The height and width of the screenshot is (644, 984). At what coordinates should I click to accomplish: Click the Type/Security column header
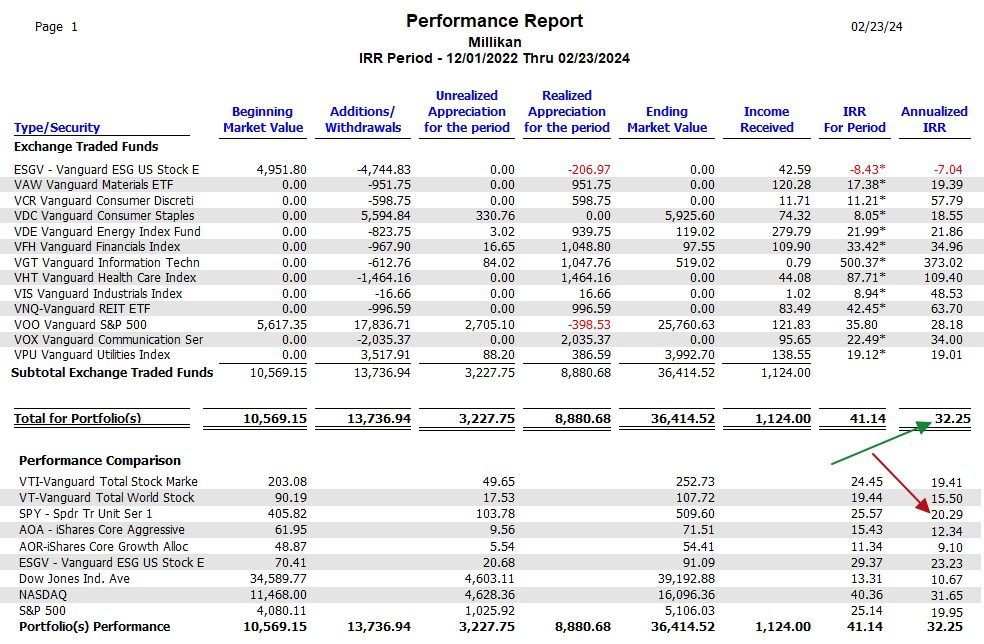pyautogui.click(x=57, y=127)
